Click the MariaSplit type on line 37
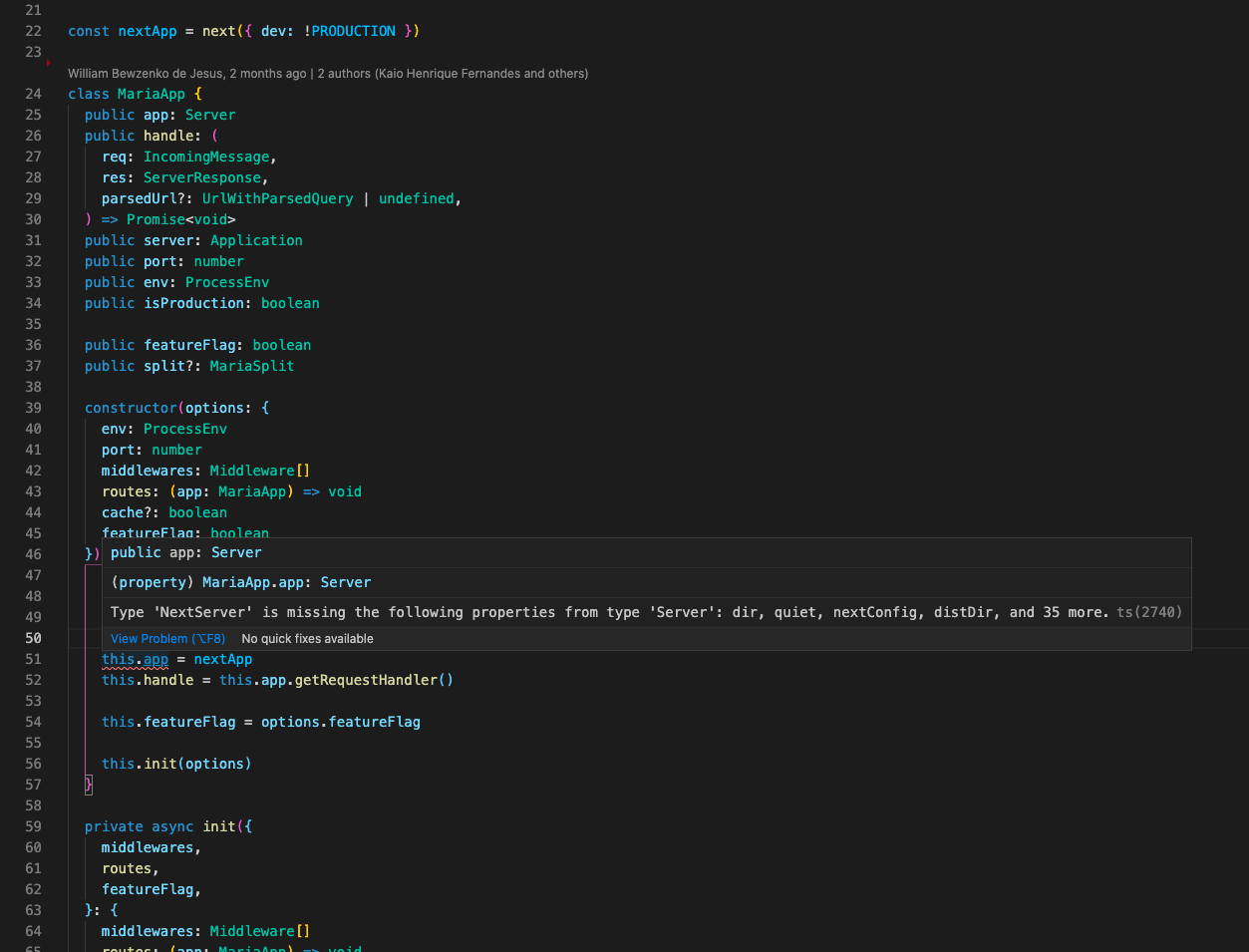 (251, 366)
